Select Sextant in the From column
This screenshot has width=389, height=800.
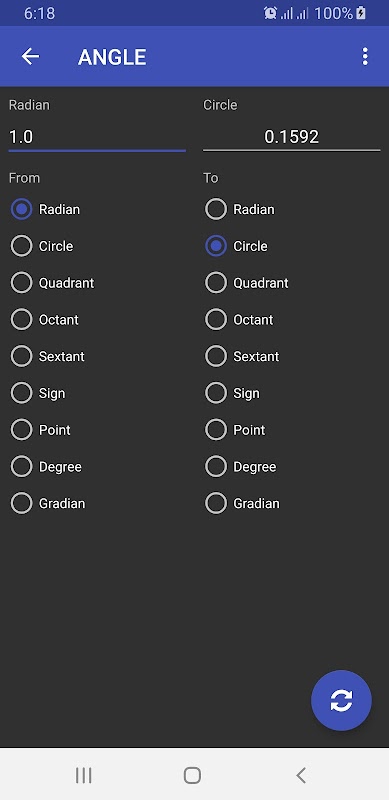point(47,357)
